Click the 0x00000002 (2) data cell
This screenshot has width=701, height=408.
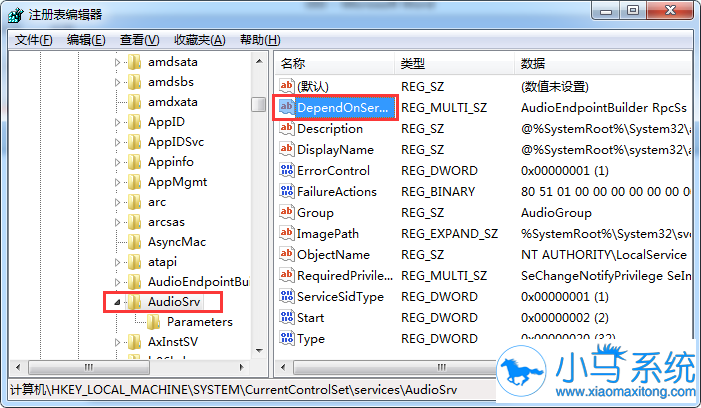(564, 318)
